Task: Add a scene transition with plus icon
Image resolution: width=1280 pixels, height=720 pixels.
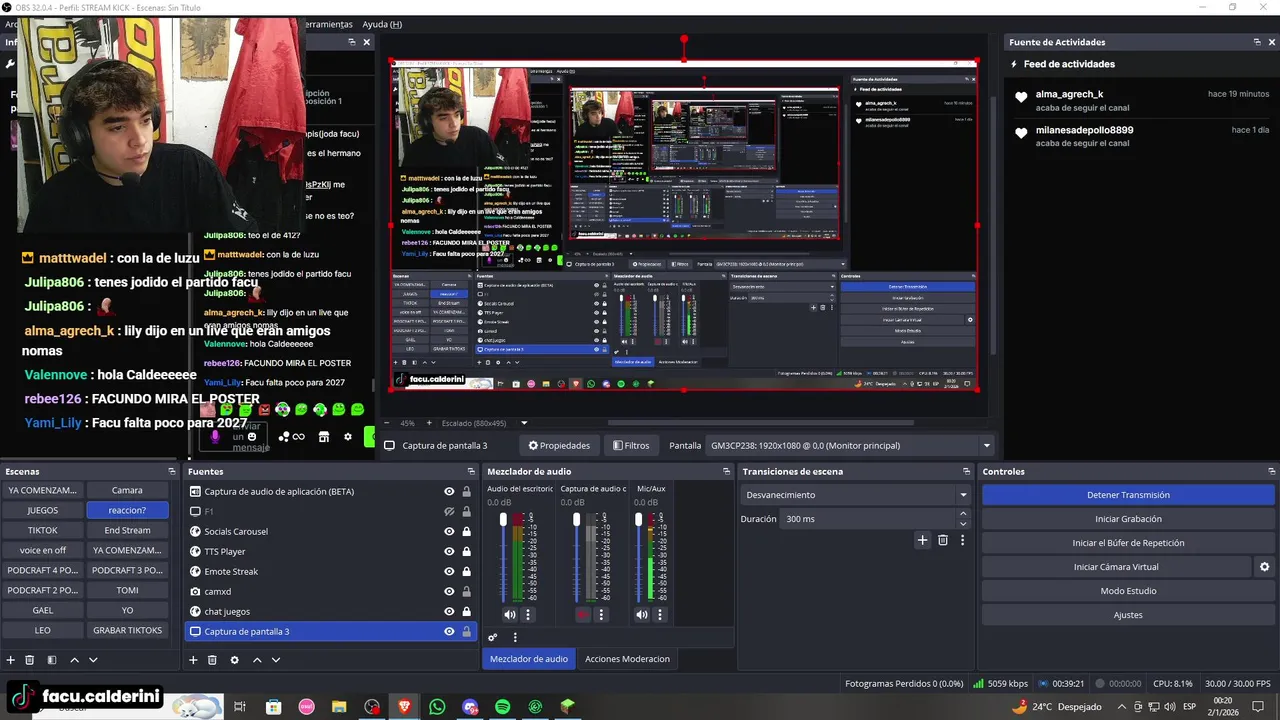Action: [922, 540]
